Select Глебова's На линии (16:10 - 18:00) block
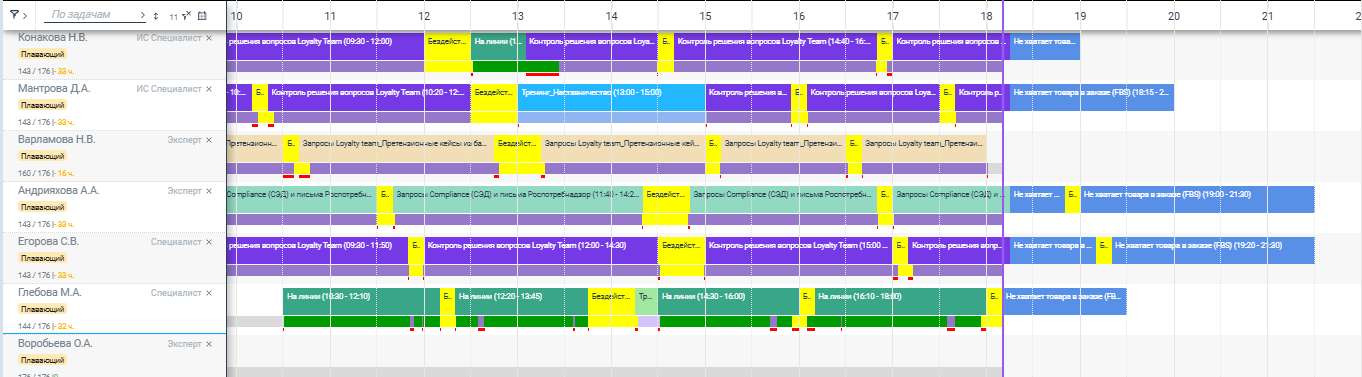1362x377 pixels. coord(900,301)
